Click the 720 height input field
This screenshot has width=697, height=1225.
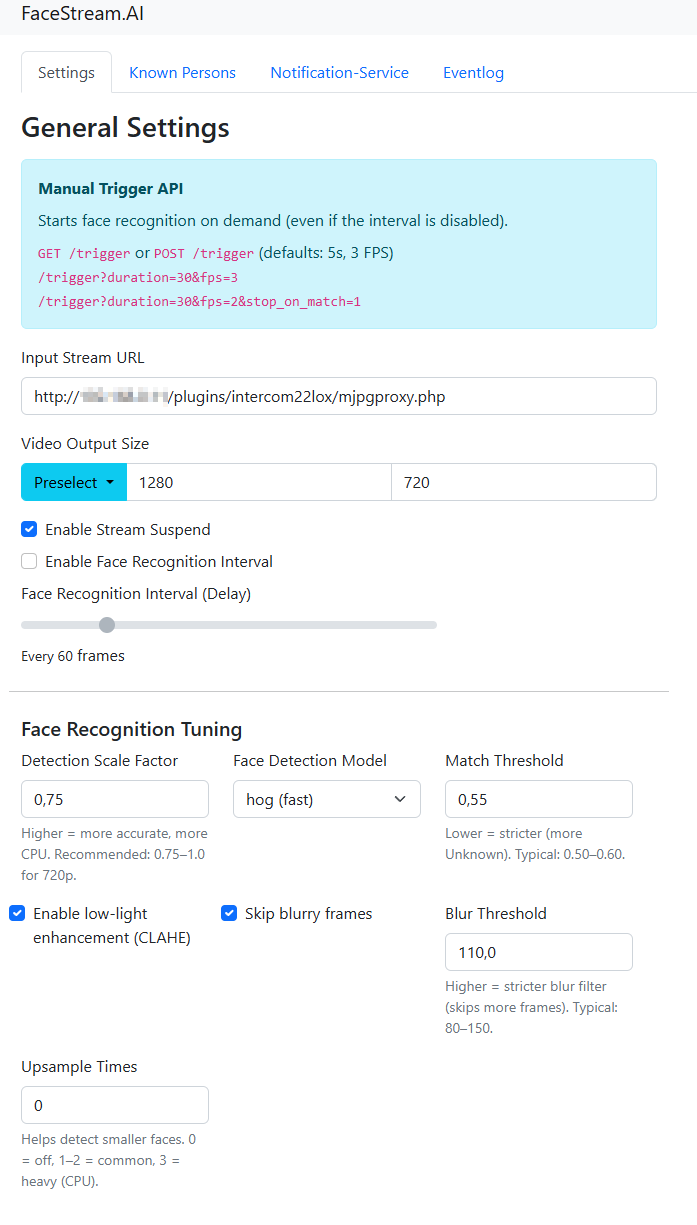pos(524,482)
